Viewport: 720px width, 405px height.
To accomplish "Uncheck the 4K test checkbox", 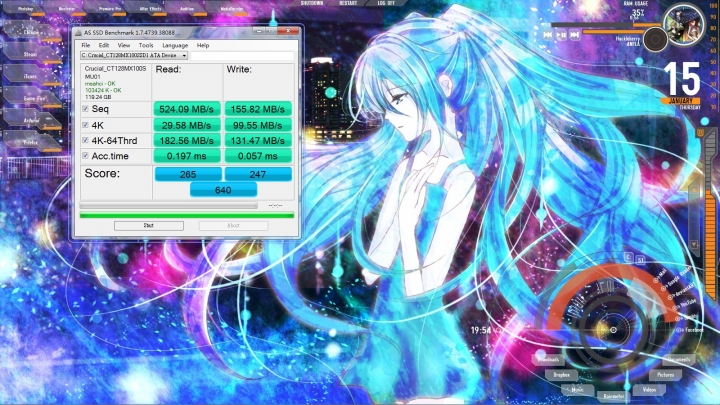I will pos(85,125).
